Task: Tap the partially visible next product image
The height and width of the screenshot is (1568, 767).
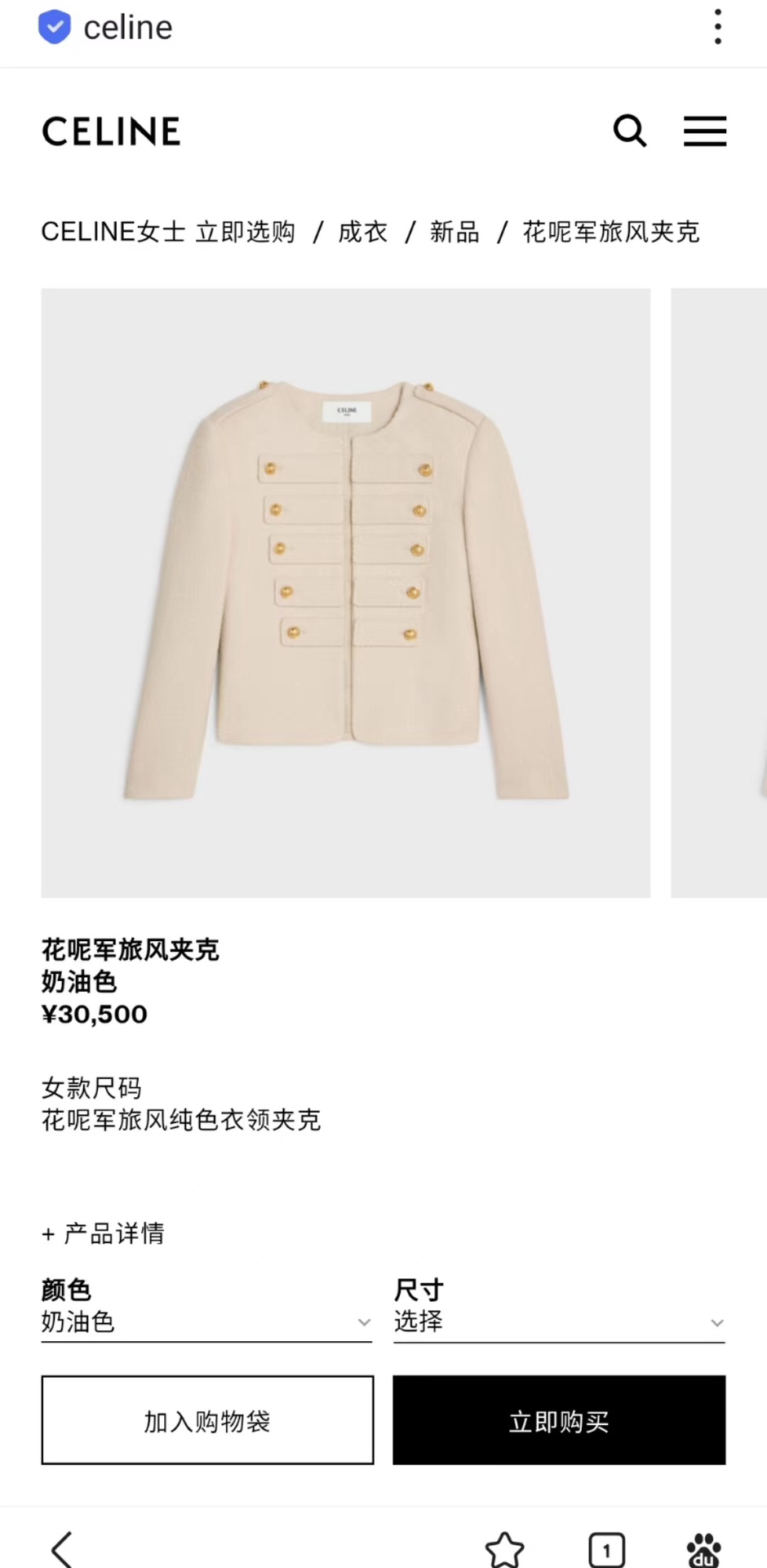Action: pyautogui.click(x=719, y=593)
